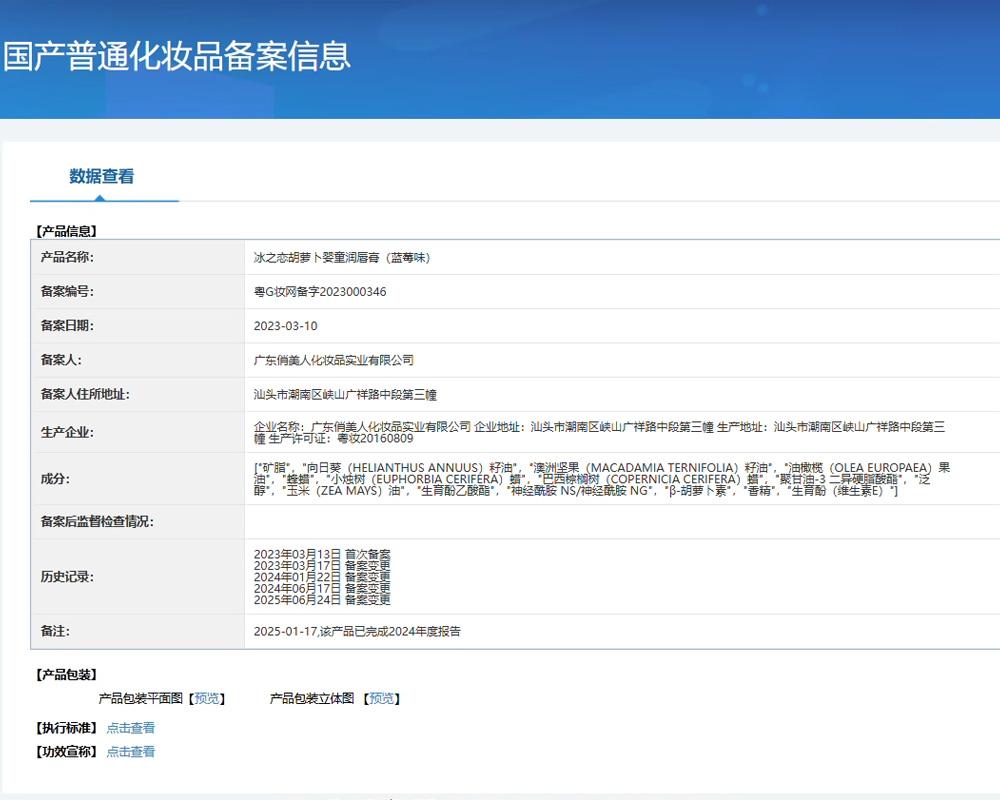This screenshot has width=1000, height=800.
Task: Click the 2025年06月24日 备案变更 history entry
Action: click(x=322, y=600)
